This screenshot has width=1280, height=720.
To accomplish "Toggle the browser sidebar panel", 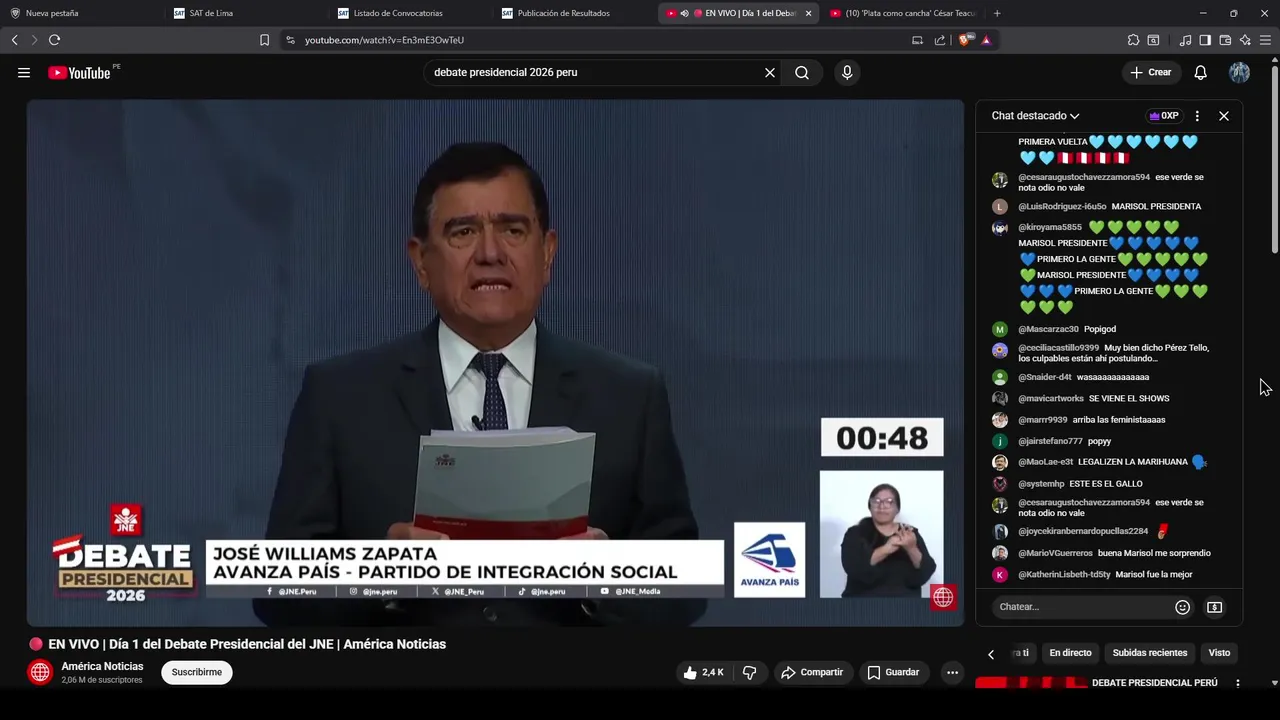I will click(1205, 40).
